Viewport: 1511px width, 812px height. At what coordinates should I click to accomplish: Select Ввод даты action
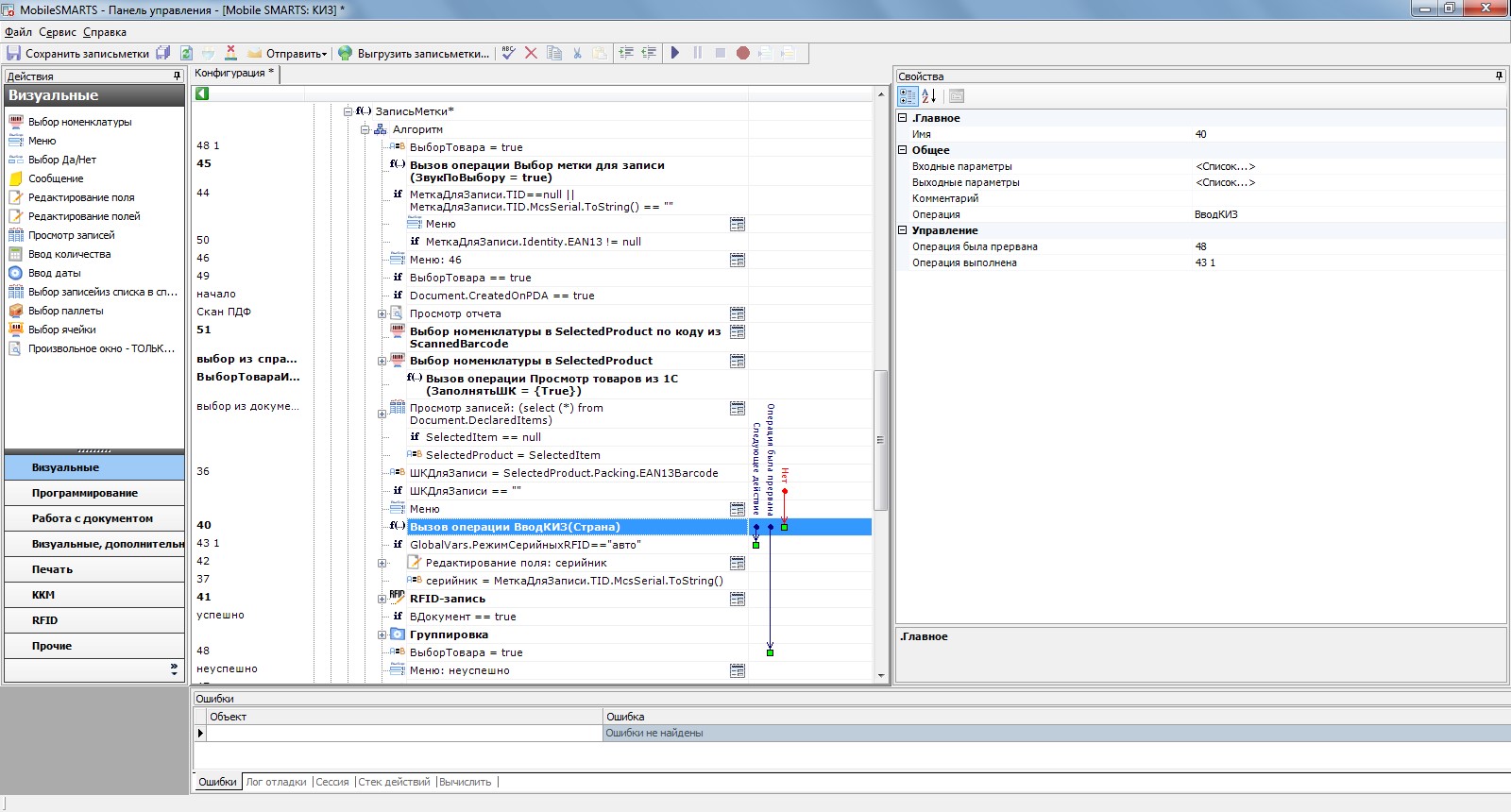click(54, 273)
